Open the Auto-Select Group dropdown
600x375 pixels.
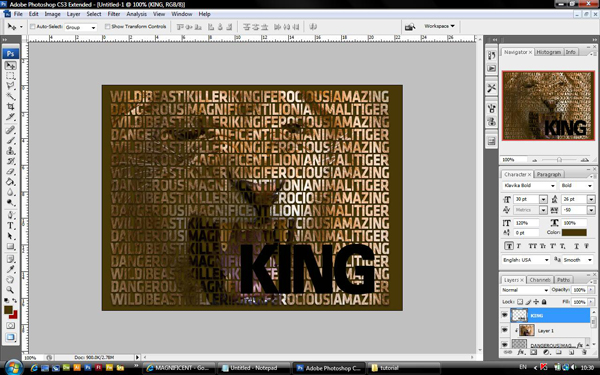pos(80,27)
